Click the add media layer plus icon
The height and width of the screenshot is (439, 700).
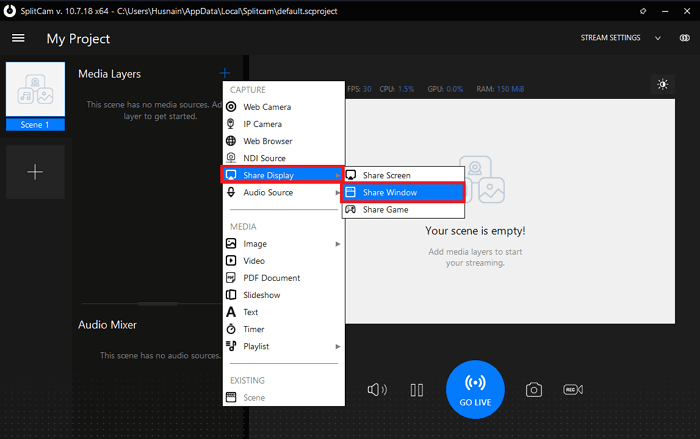225,73
